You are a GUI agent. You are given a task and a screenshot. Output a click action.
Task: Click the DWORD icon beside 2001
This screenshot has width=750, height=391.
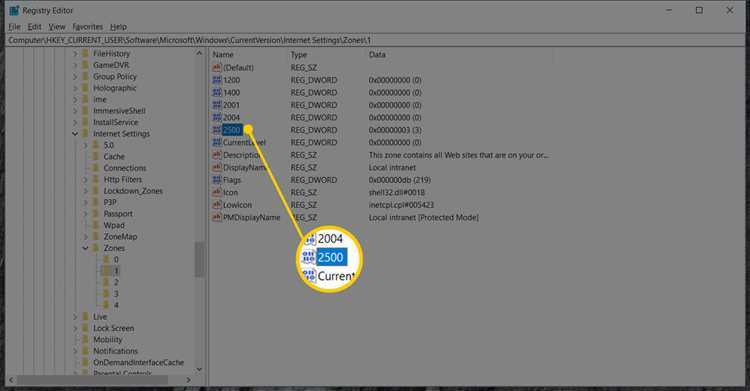click(x=217, y=105)
